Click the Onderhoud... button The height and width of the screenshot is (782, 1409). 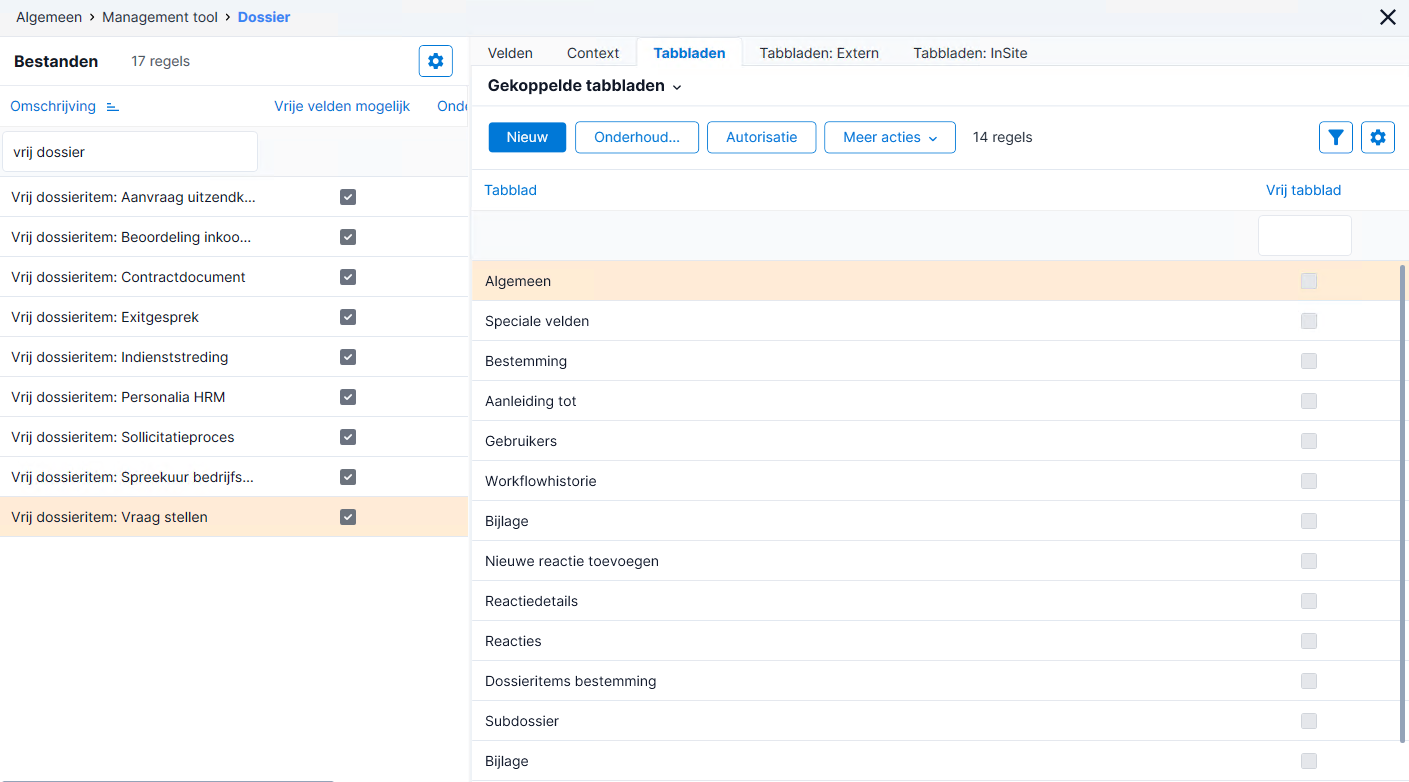(637, 137)
